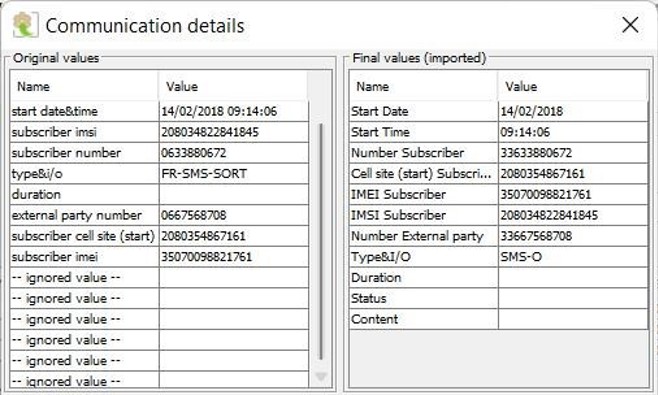Select the external party number row
The width and height of the screenshot is (658, 395).
pyautogui.click(x=159, y=215)
